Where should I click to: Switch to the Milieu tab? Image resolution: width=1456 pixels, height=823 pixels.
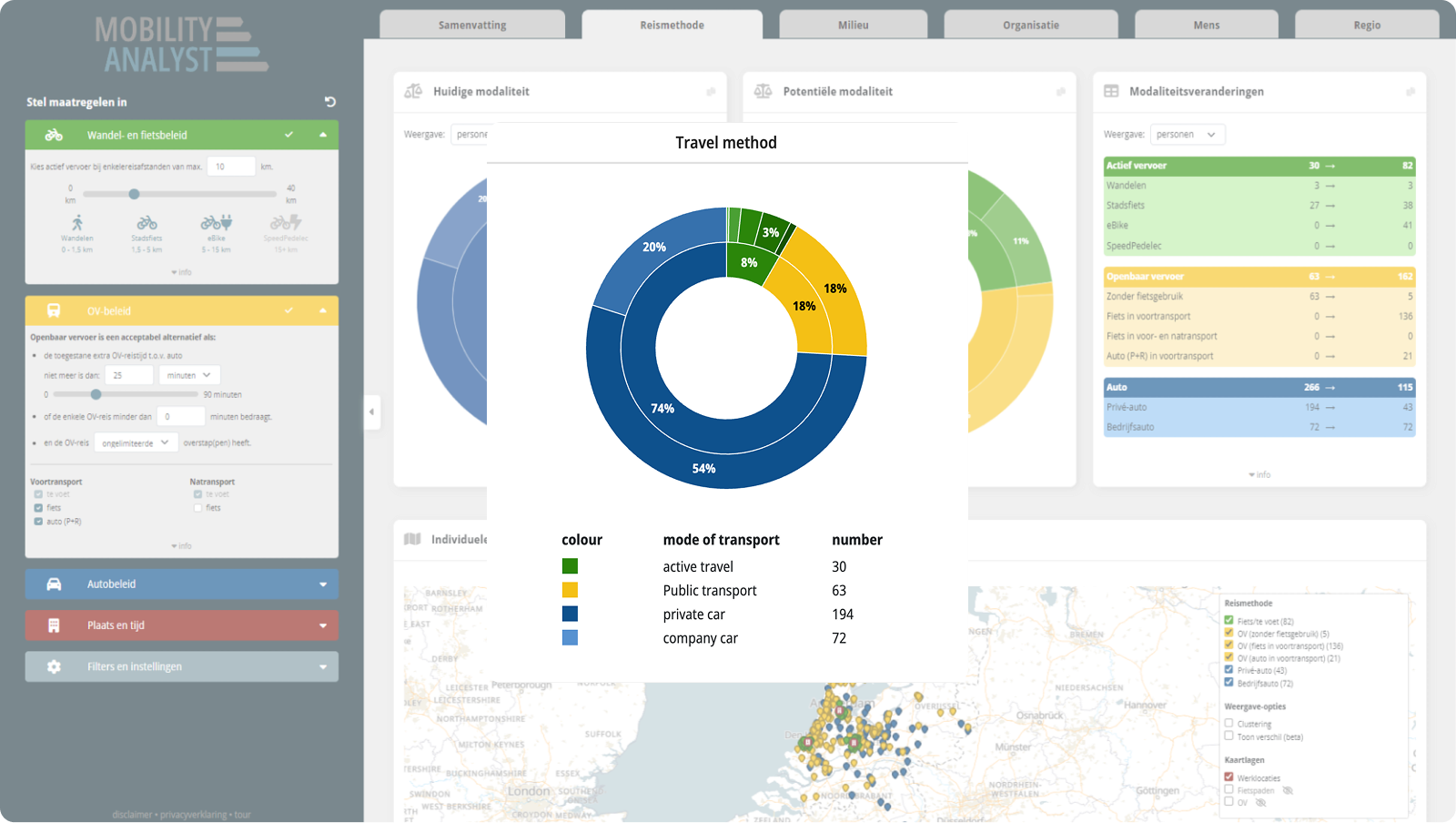click(853, 25)
